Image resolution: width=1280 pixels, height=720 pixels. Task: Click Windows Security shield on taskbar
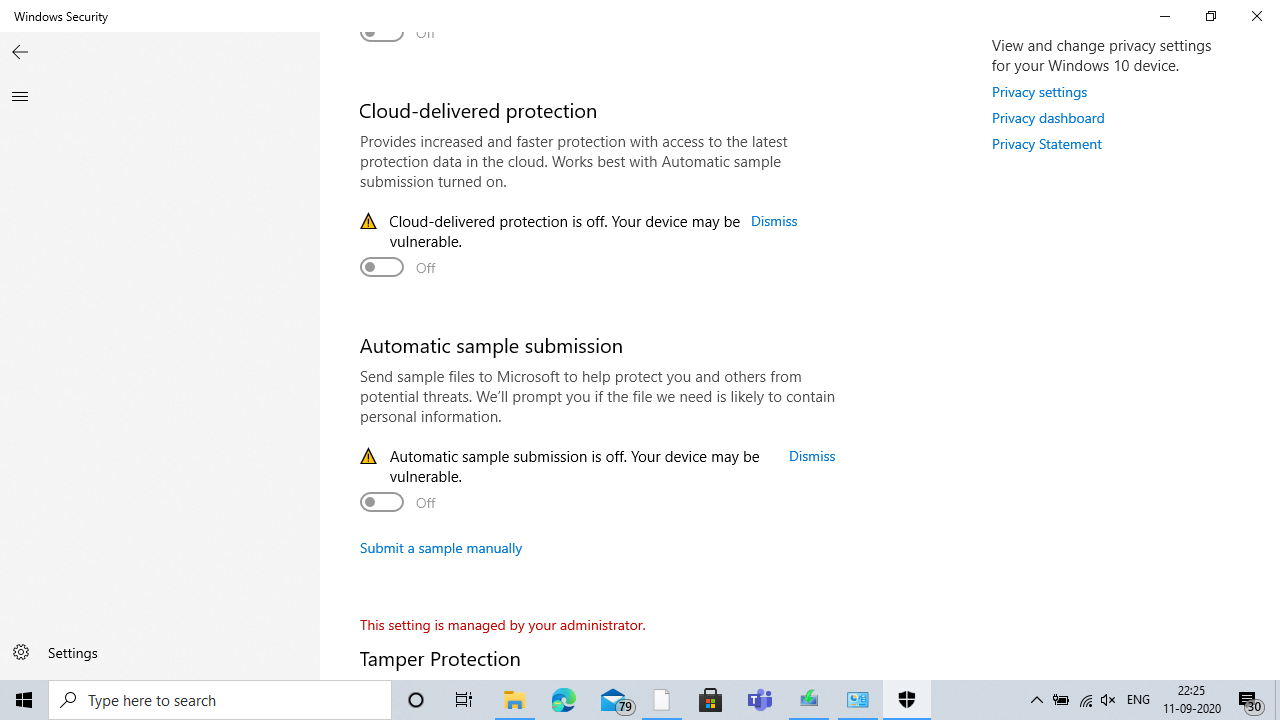point(907,700)
